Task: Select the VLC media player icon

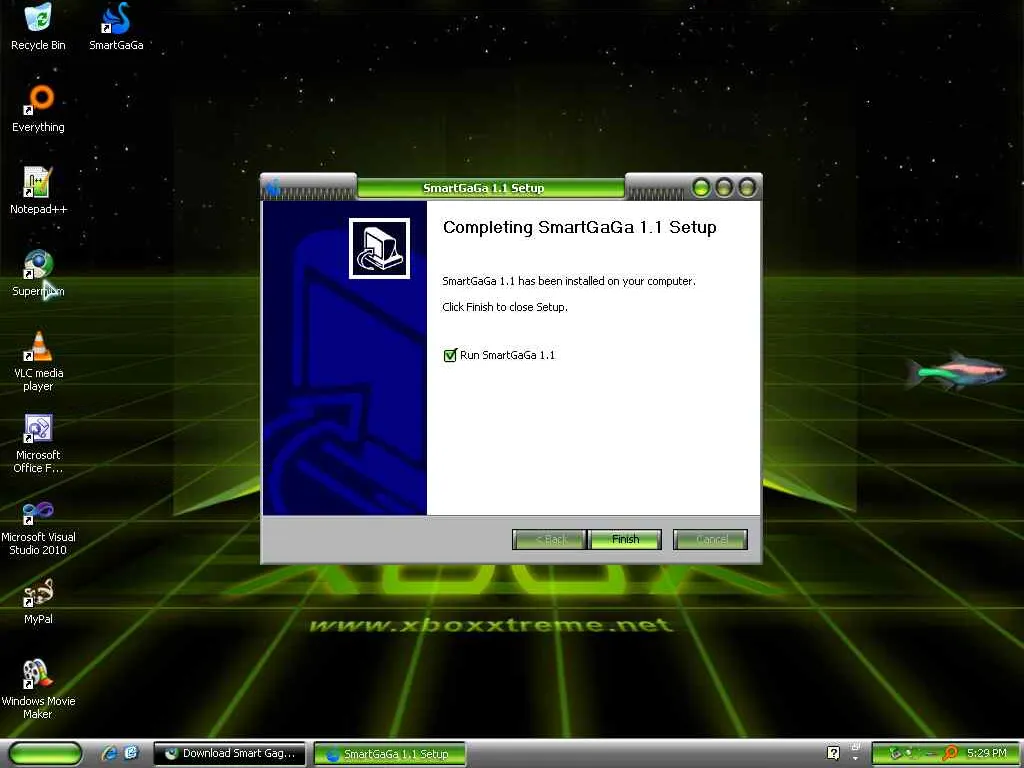Action: click(x=38, y=362)
